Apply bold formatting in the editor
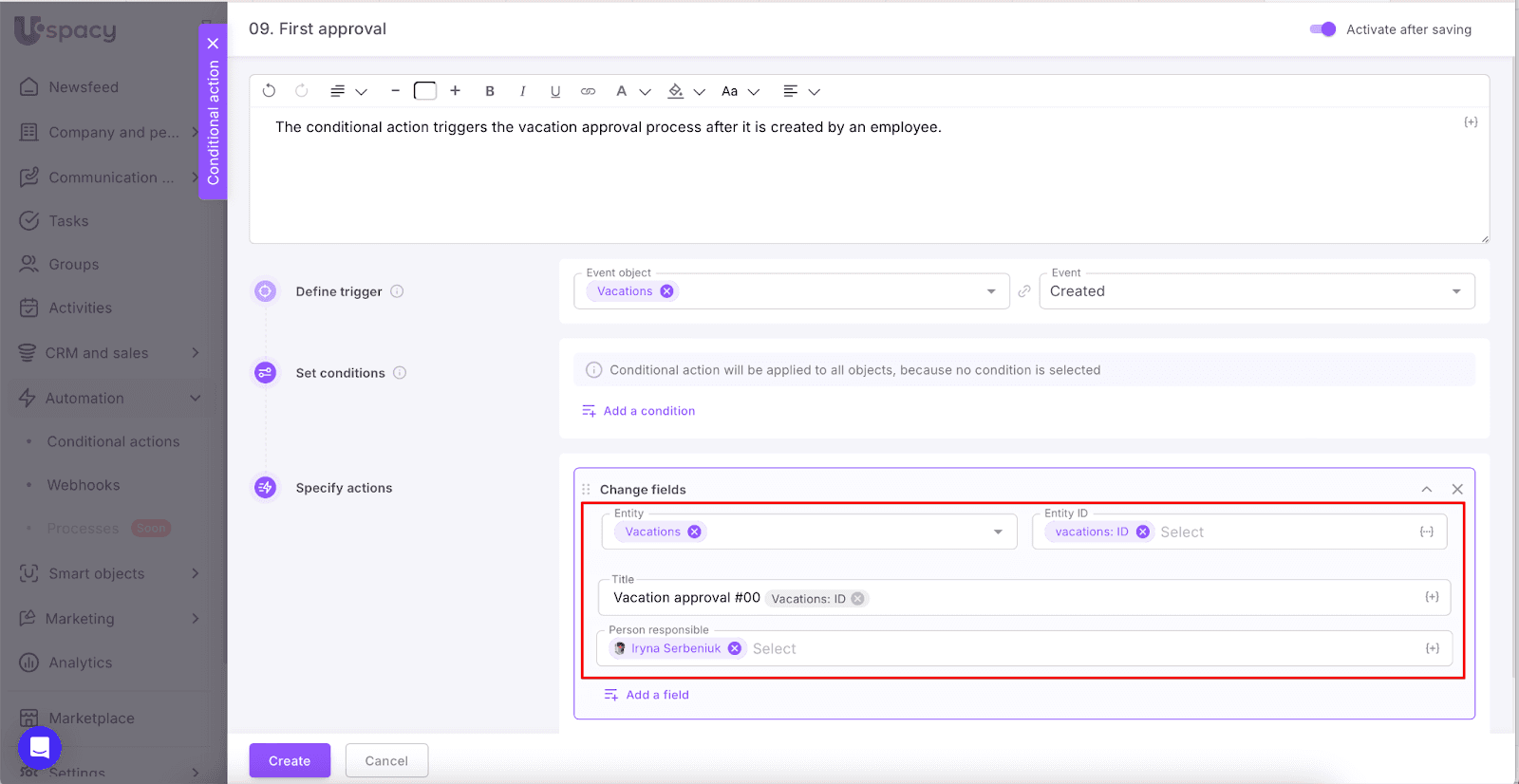The image size is (1519, 784). click(490, 91)
